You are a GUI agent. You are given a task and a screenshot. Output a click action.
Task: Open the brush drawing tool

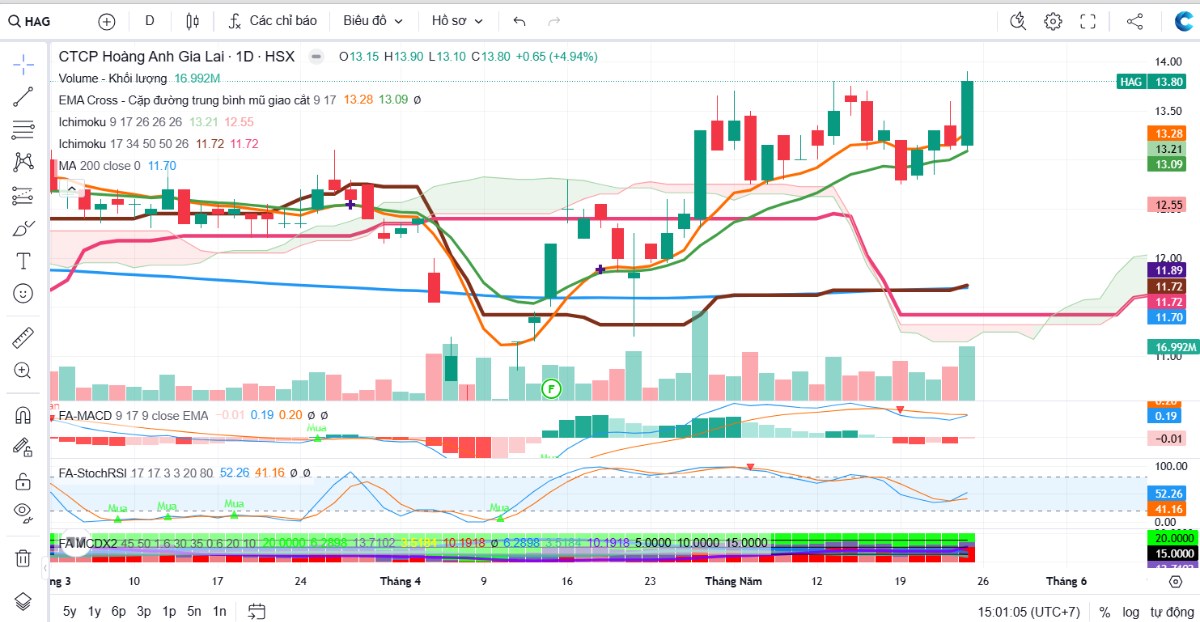[x=23, y=228]
